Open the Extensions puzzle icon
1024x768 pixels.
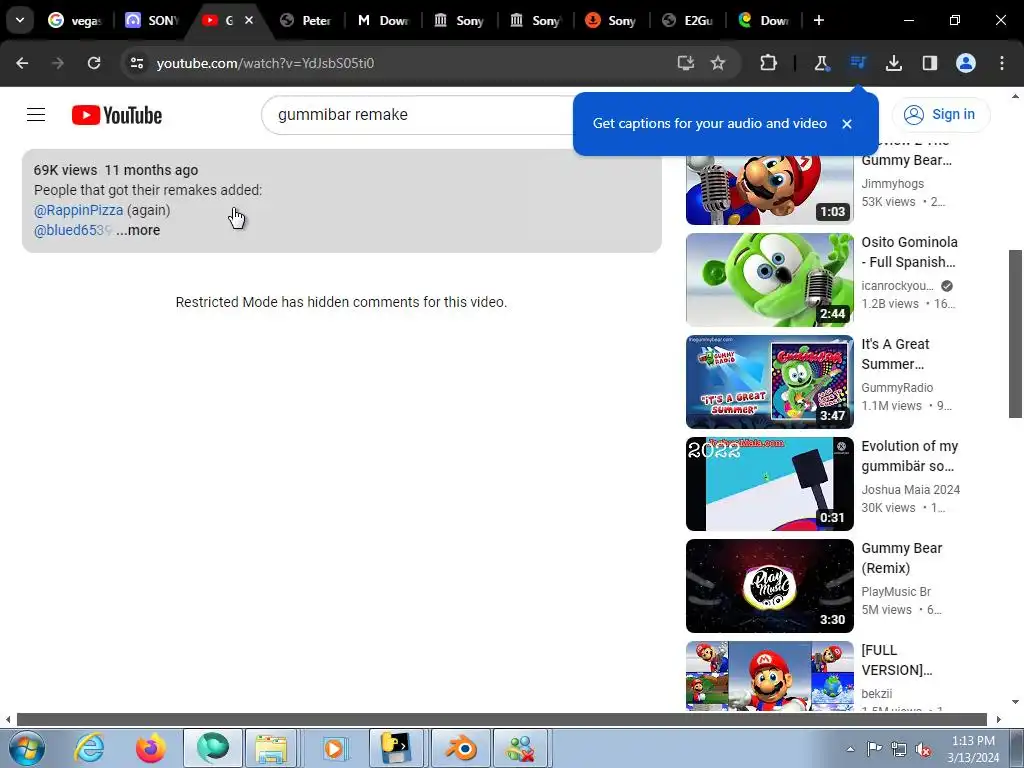769,63
